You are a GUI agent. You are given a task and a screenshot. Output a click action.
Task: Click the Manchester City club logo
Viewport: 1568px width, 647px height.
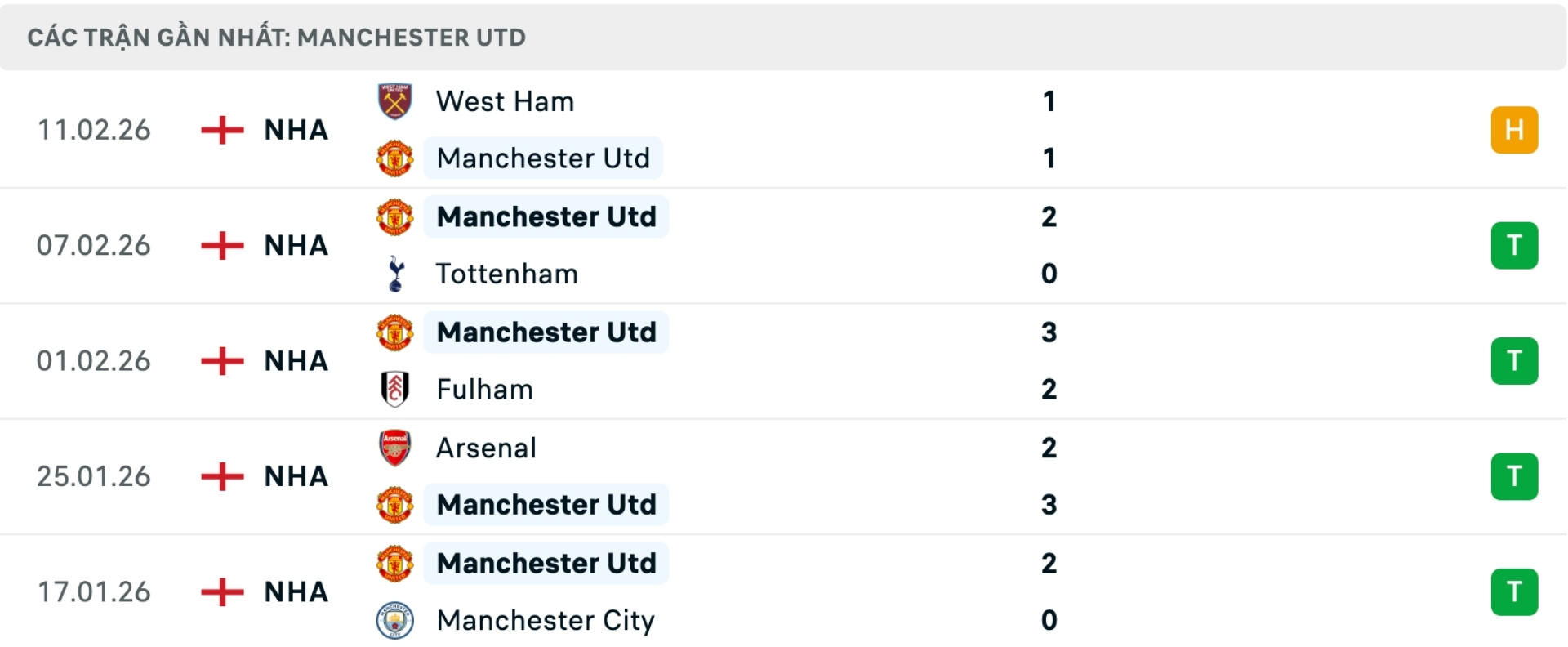pyautogui.click(x=394, y=620)
